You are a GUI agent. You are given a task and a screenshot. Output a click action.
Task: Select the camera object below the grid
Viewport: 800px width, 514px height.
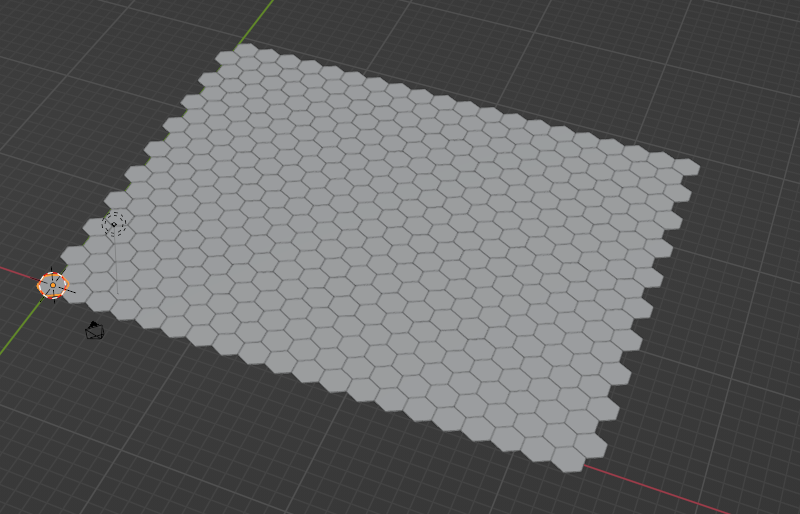pyautogui.click(x=94, y=331)
